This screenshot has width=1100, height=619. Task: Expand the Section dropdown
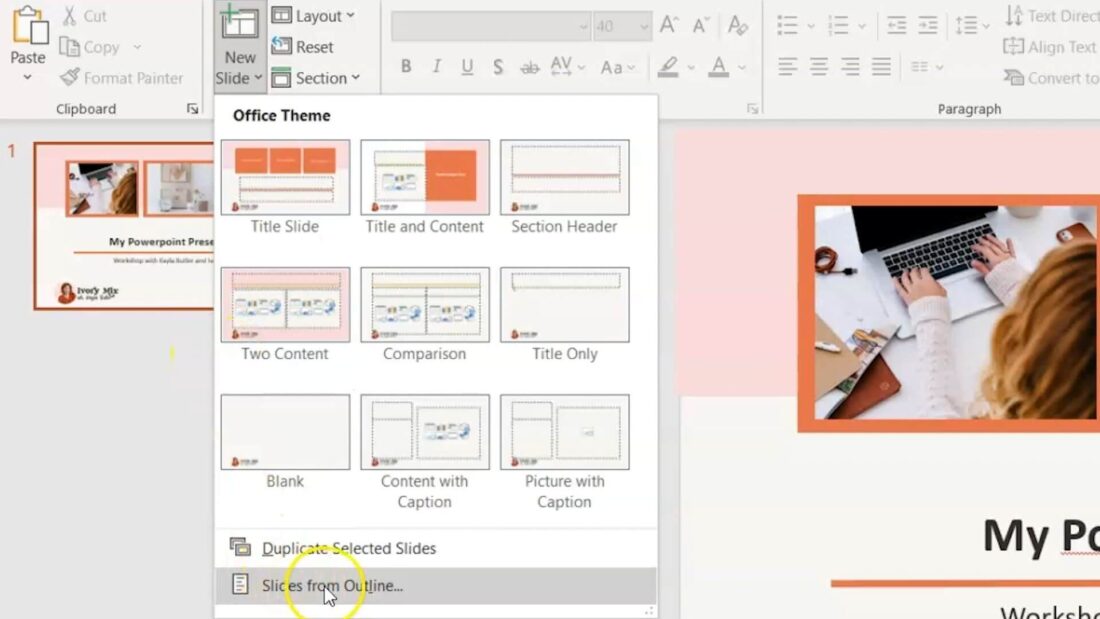click(x=319, y=78)
